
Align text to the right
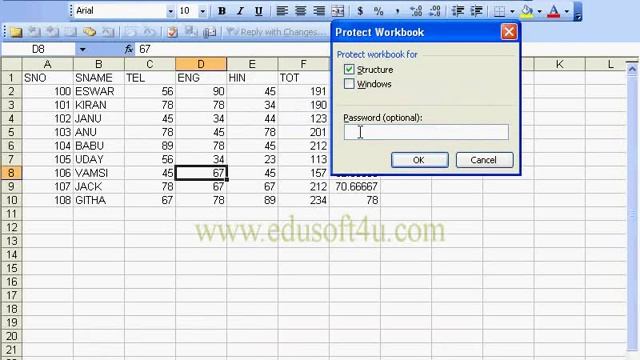(319, 11)
